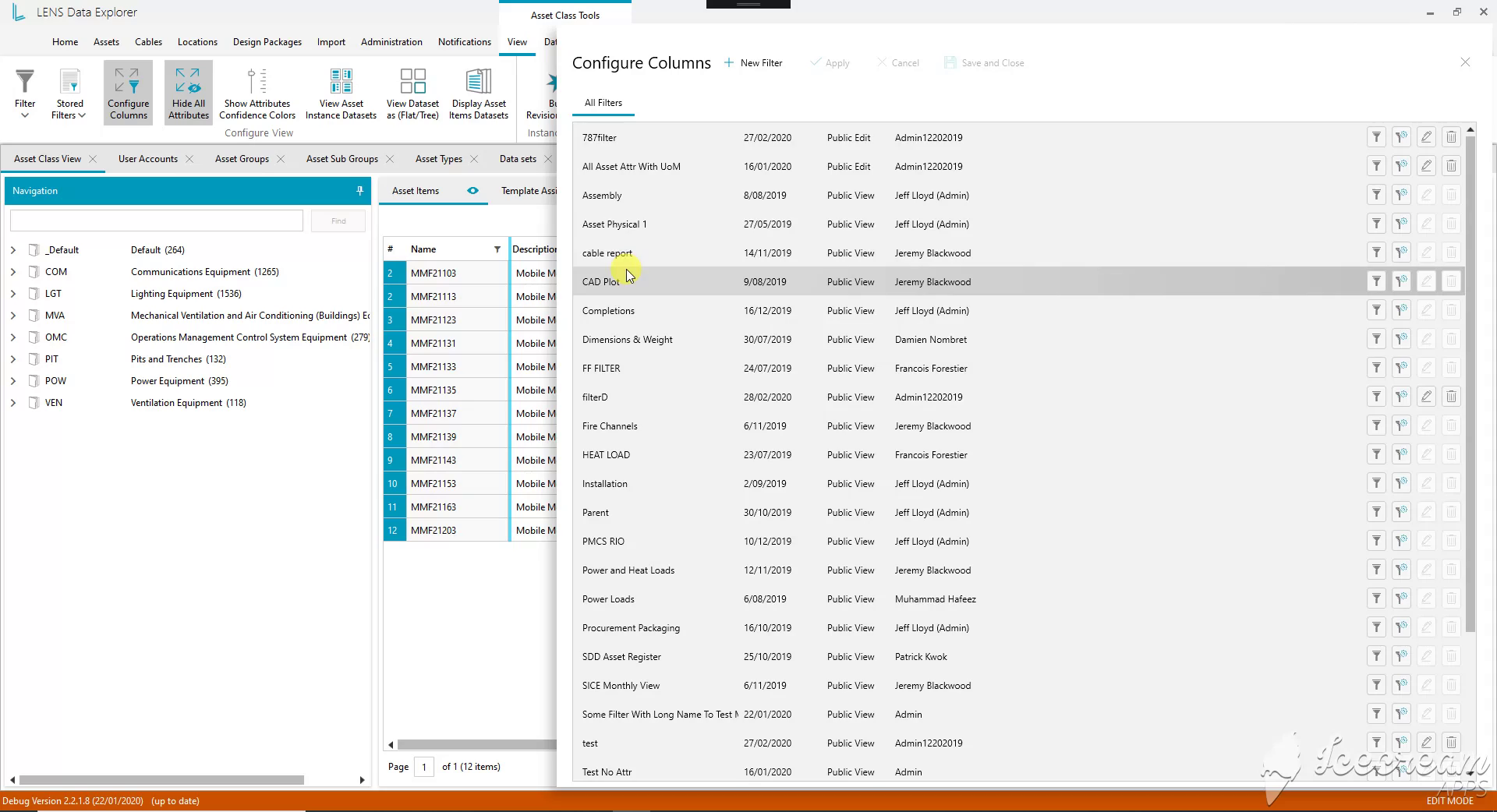This screenshot has height=812, width=1497.
Task: Tick the checkbox next to COM
Action: (34, 272)
